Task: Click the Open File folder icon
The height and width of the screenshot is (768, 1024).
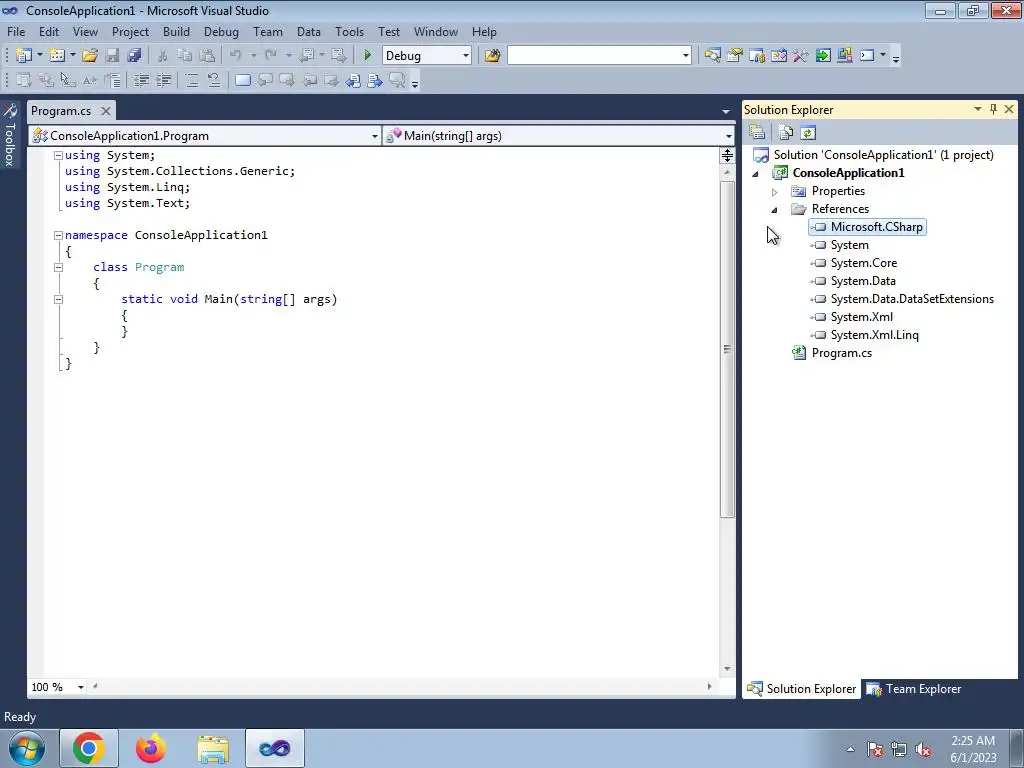Action: coord(90,56)
